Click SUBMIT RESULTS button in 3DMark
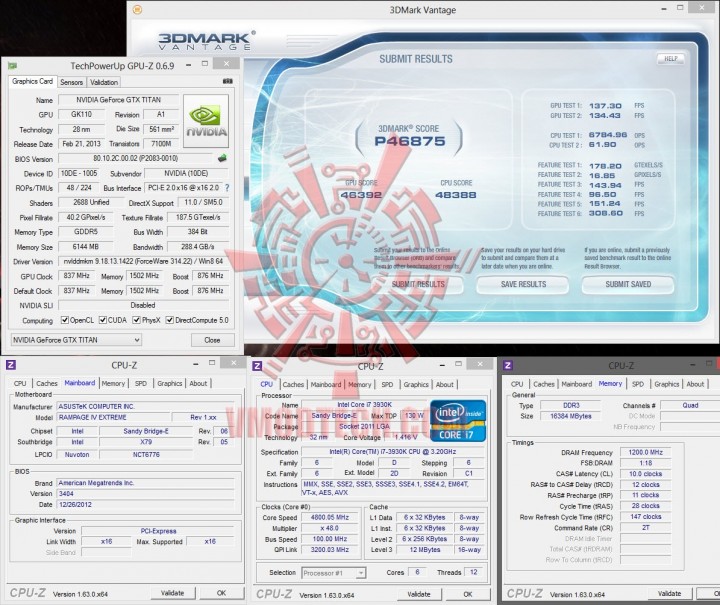720x605 pixels. click(x=417, y=284)
